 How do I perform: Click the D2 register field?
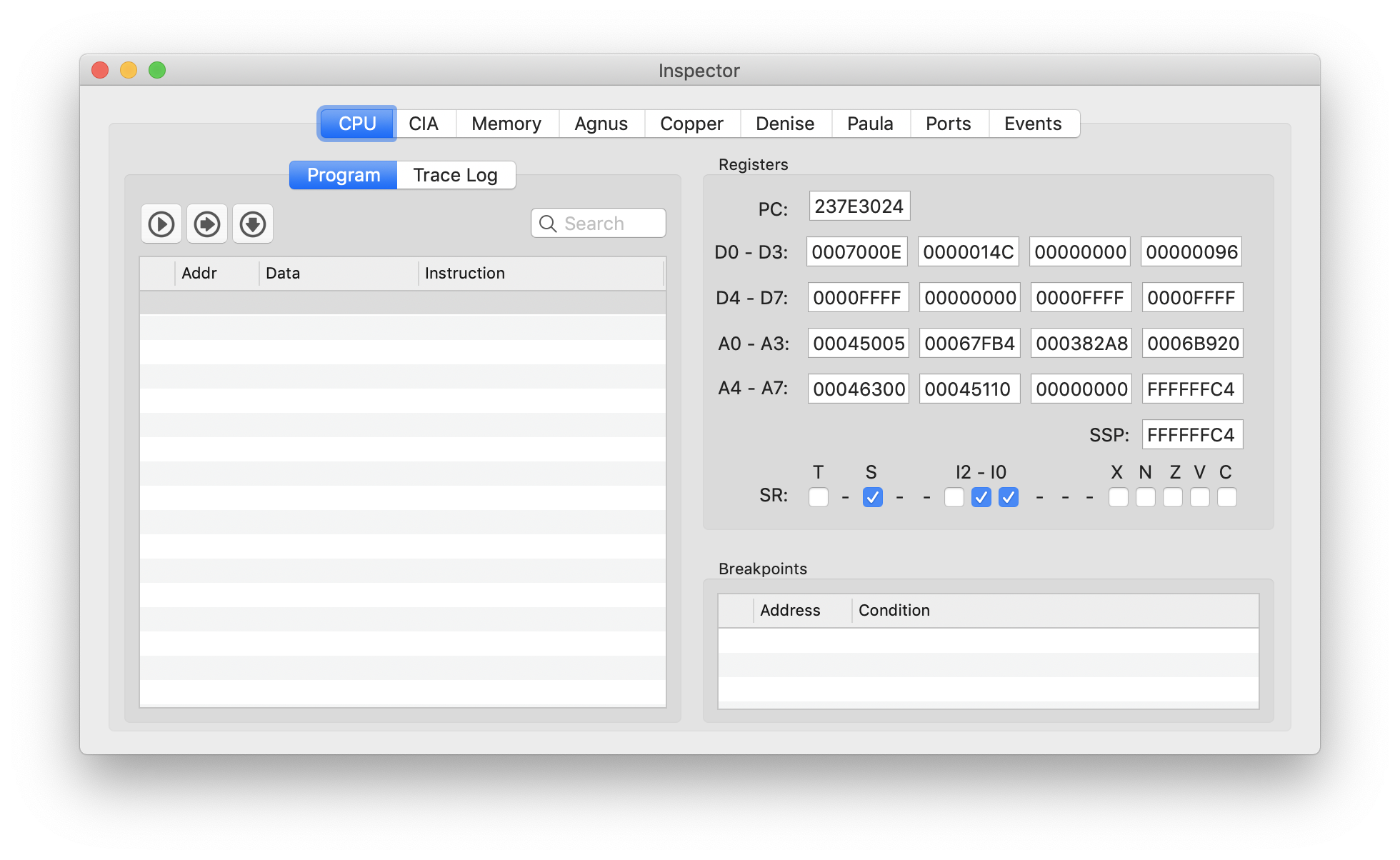click(x=1080, y=251)
